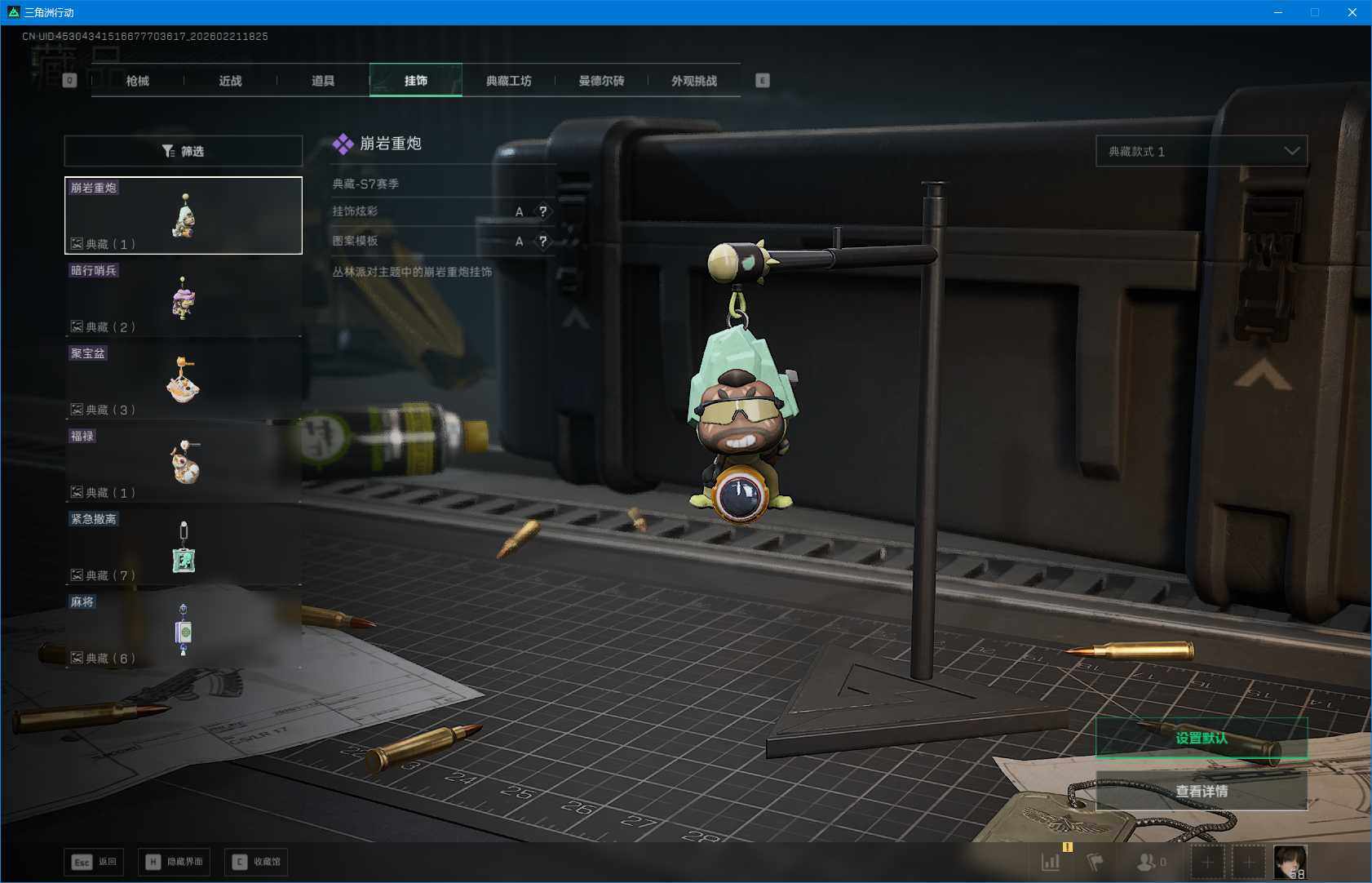Select the 挂饰 charms tab

pos(416,81)
